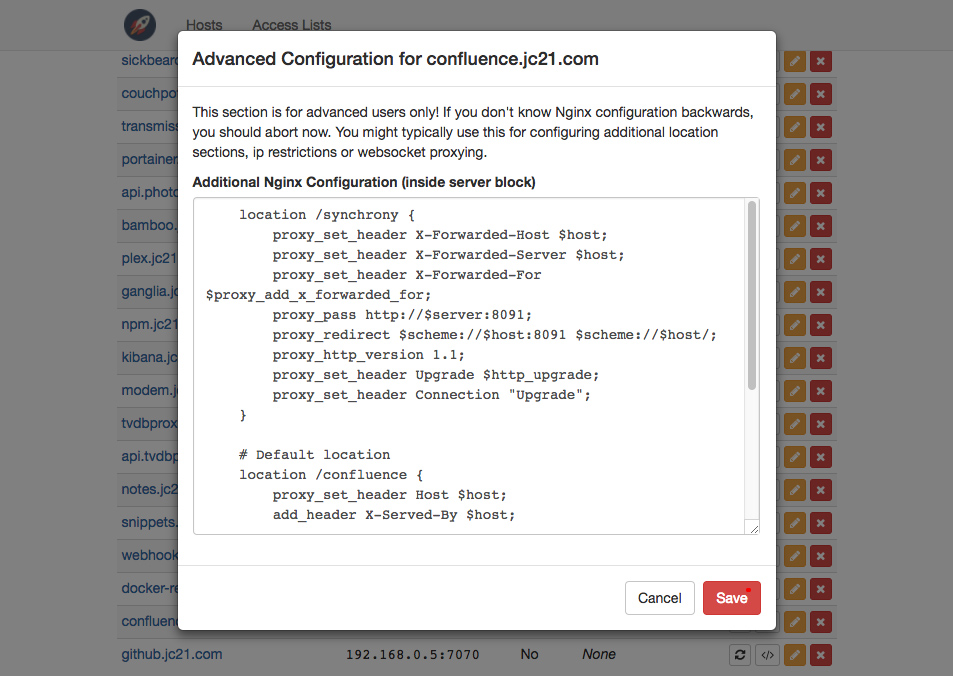Open the Access Lists menu
The height and width of the screenshot is (676, 953).
click(x=291, y=25)
